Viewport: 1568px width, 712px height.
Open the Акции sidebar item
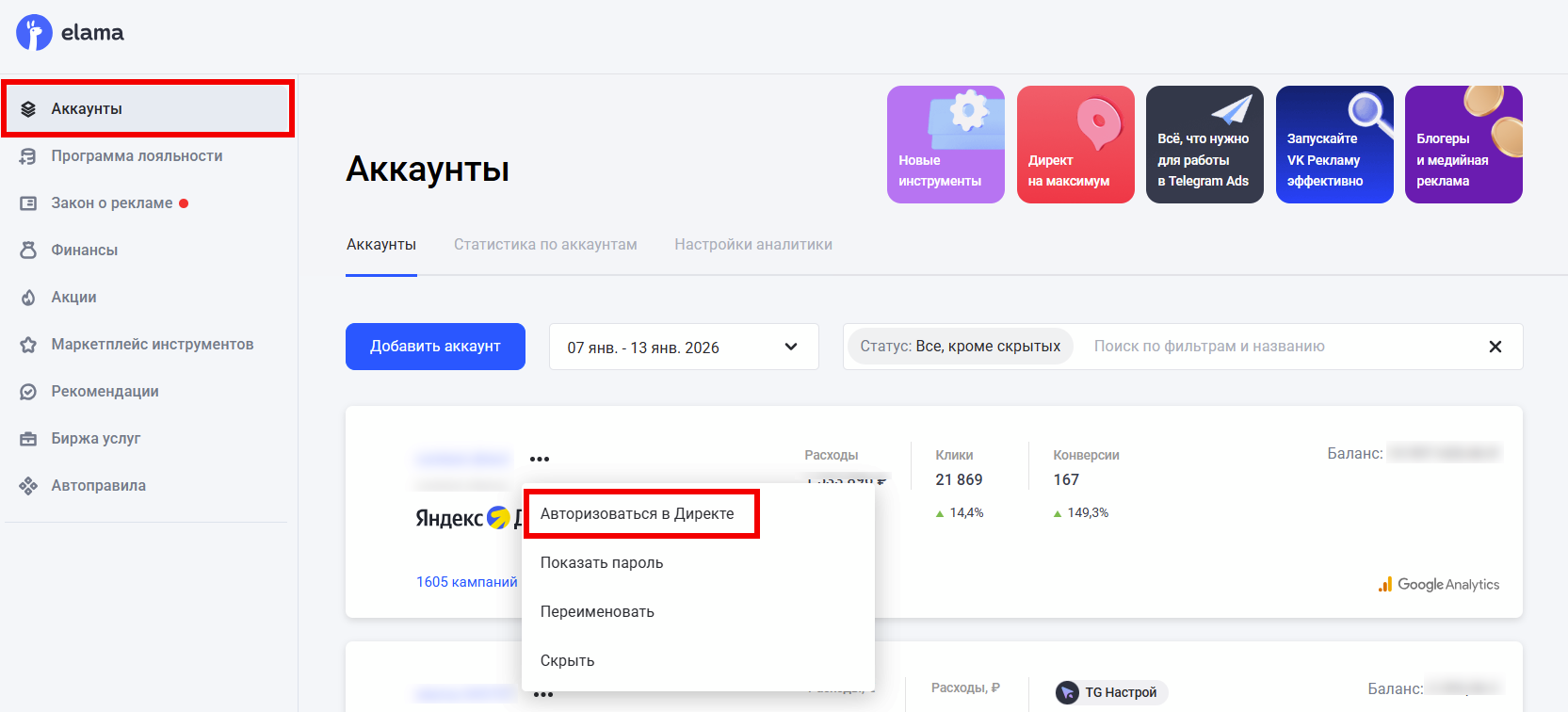[73, 298]
